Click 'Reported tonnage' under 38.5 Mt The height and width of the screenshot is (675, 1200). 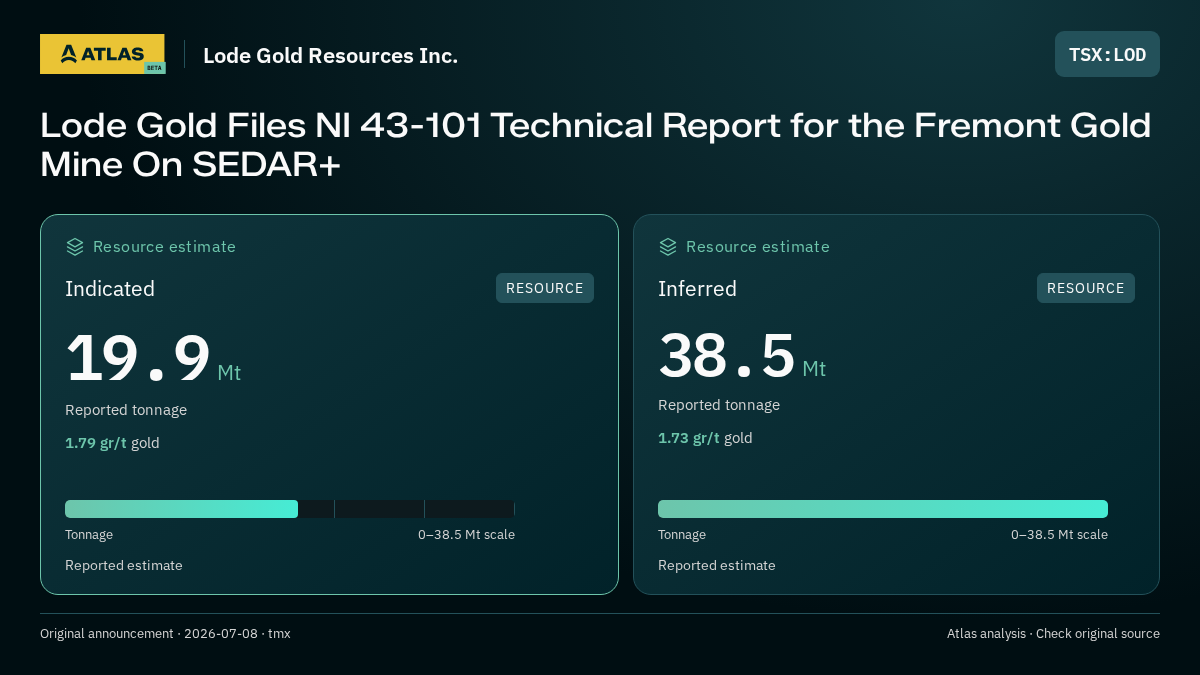click(719, 405)
